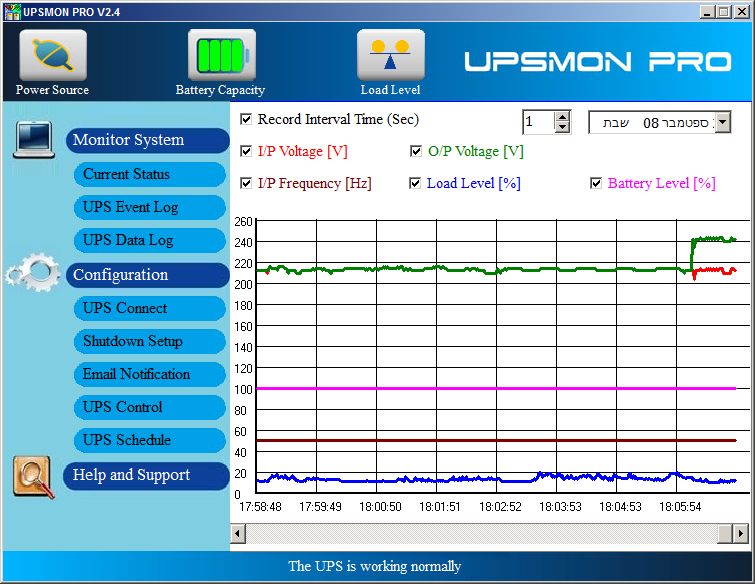This screenshot has height=584, width=755.
Task: Open UPS Connect settings
Action: 149,308
